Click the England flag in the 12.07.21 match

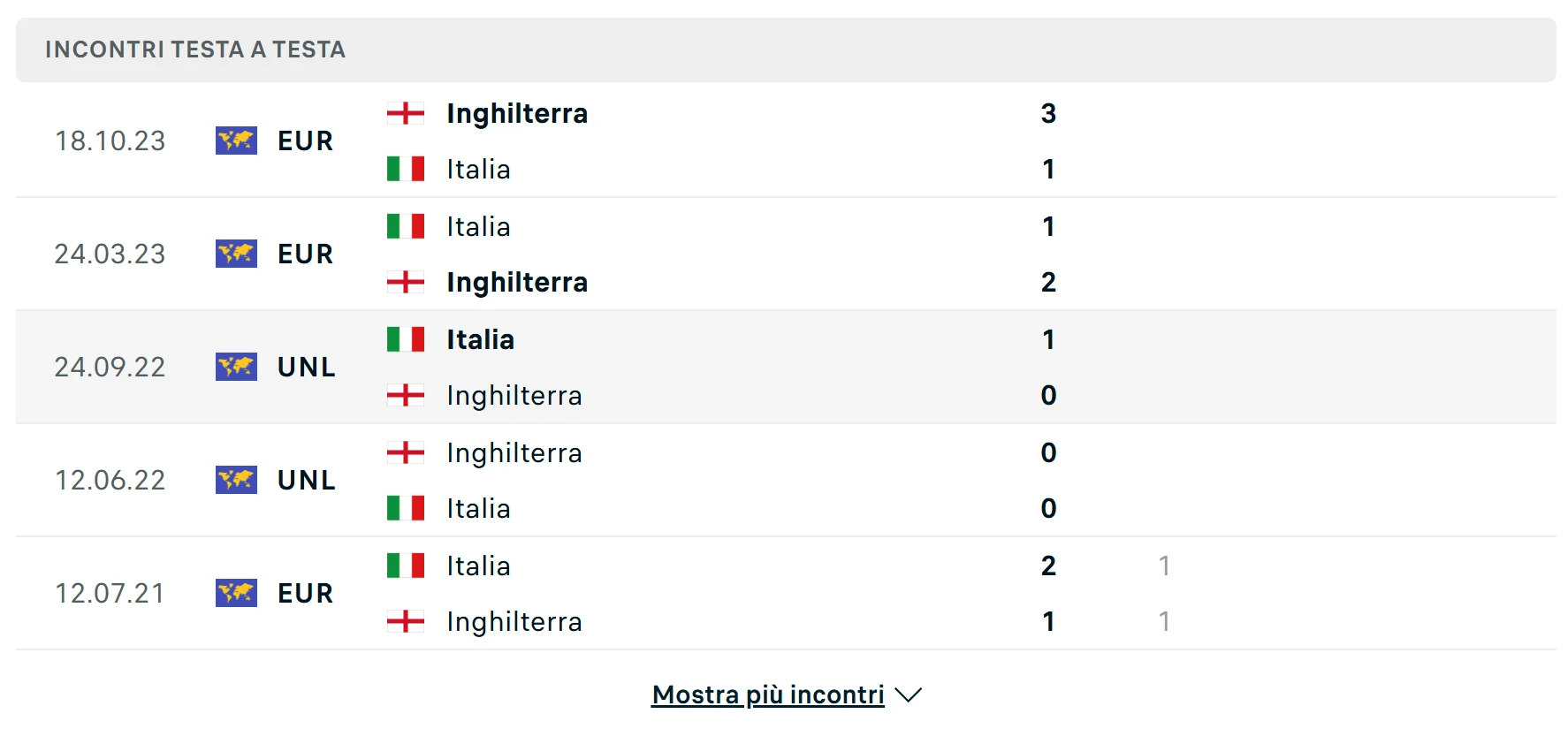tap(406, 621)
